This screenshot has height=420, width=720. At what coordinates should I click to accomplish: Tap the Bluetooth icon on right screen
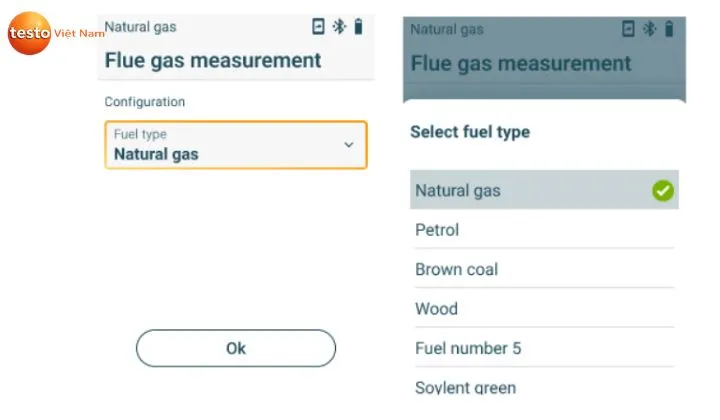pyautogui.click(x=649, y=29)
